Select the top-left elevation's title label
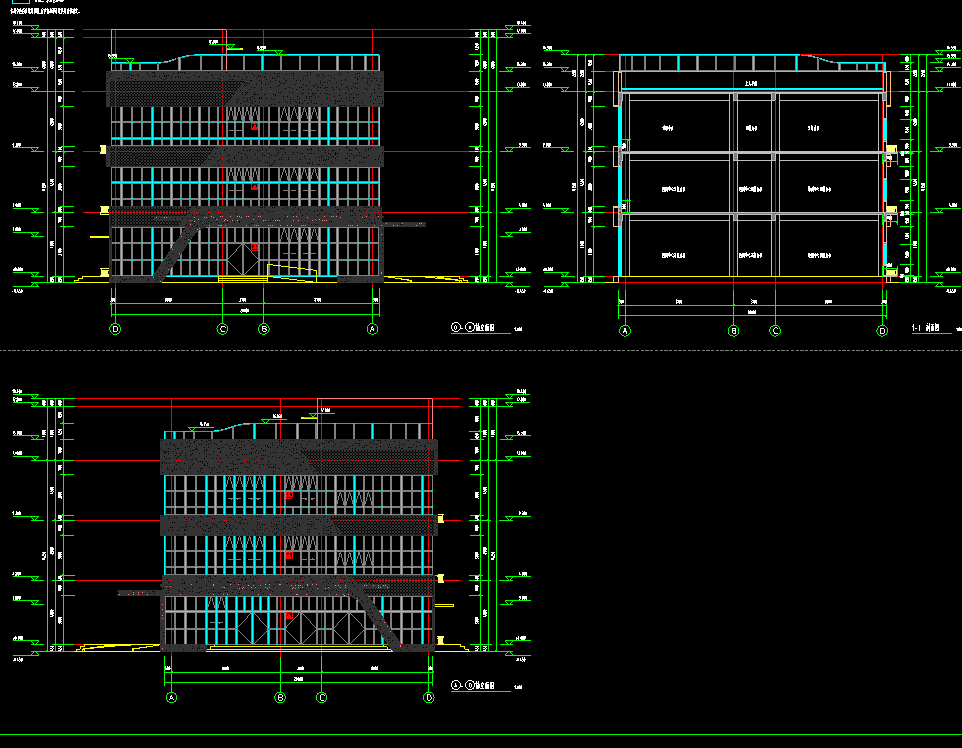The image size is (962, 748). (x=476, y=326)
